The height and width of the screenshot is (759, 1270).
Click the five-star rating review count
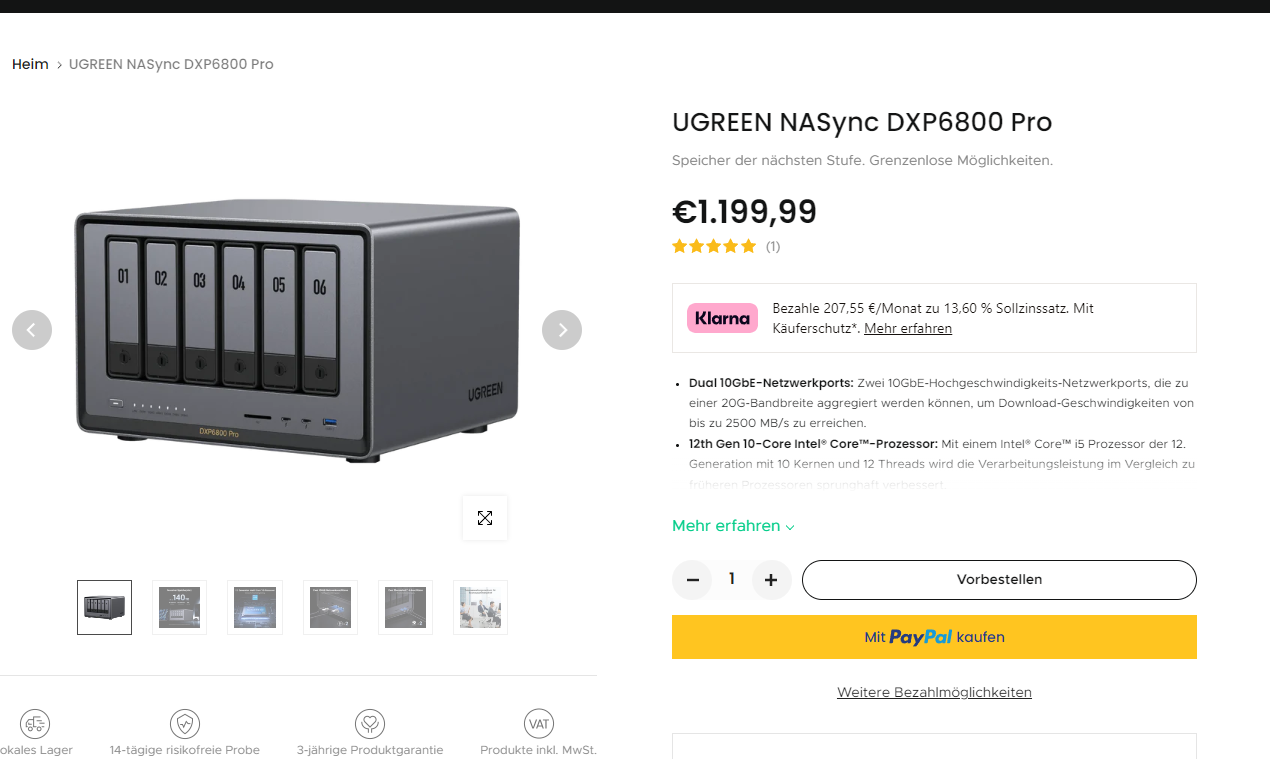(773, 246)
